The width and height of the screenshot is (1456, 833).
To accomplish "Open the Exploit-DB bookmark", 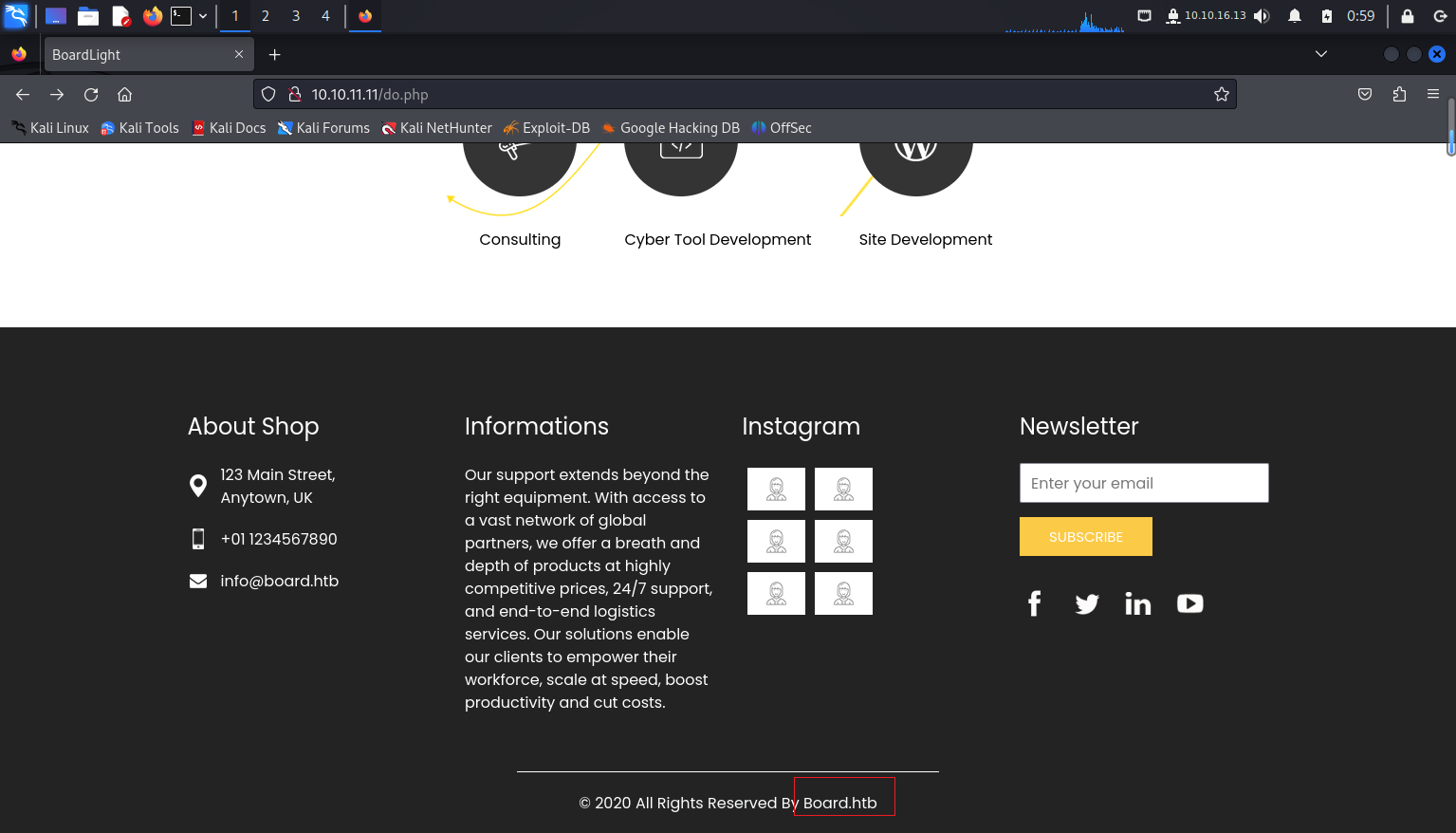I will (x=546, y=127).
